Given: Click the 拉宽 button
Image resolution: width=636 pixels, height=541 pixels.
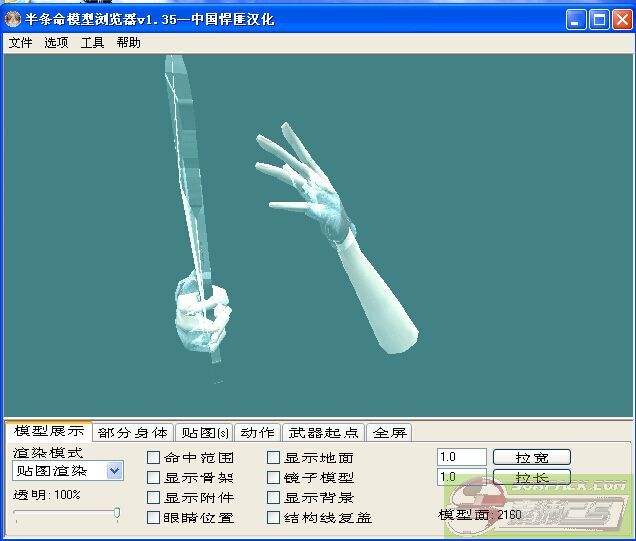Looking at the screenshot, I should tap(532, 457).
